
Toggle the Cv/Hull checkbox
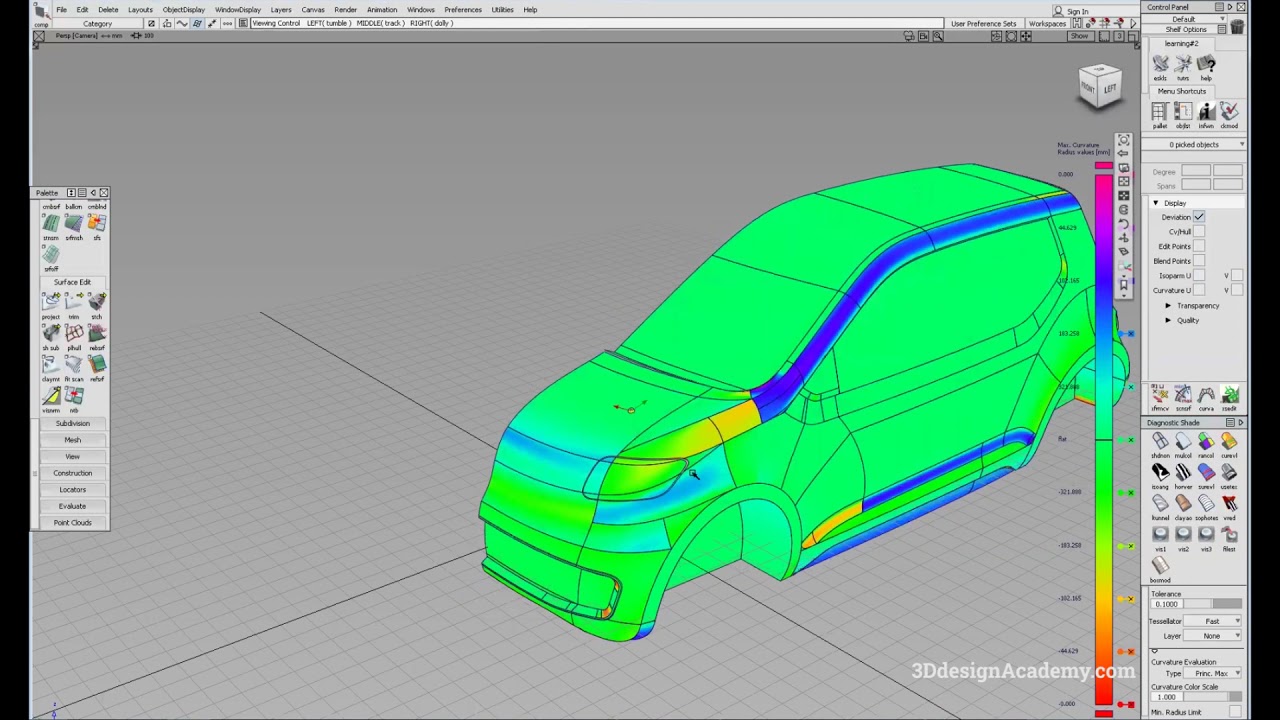tap(1198, 232)
